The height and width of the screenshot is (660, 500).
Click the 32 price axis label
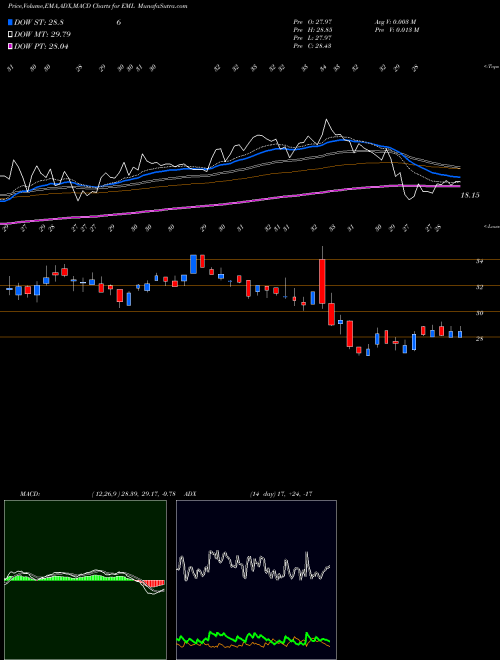[x=478, y=287]
